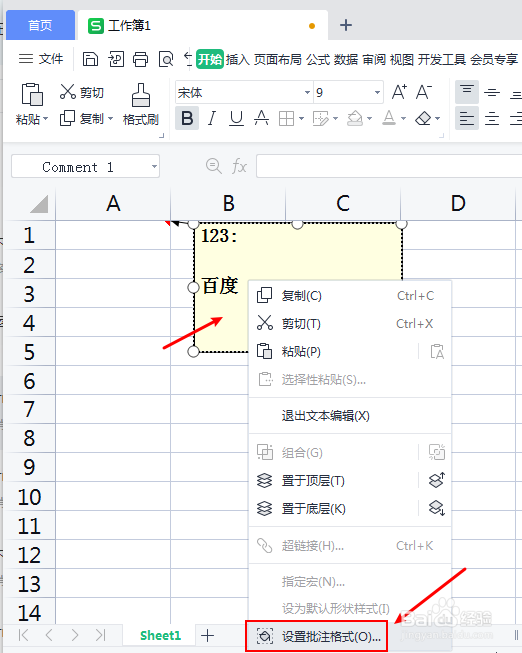The width and height of the screenshot is (522, 653).
Task: Select the 开始 ribbon tab
Action: pyautogui.click(x=210, y=59)
